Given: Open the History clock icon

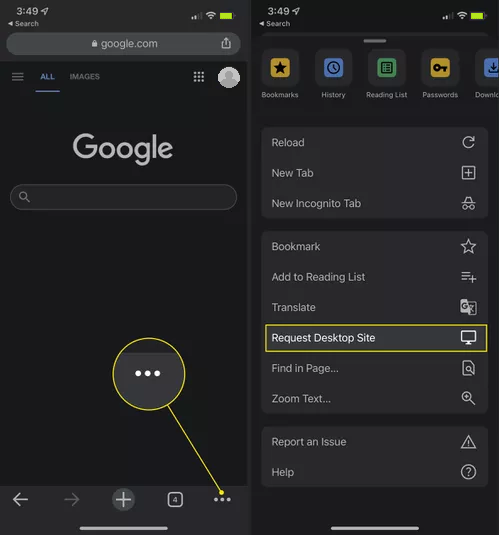Looking at the screenshot, I should tap(333, 68).
